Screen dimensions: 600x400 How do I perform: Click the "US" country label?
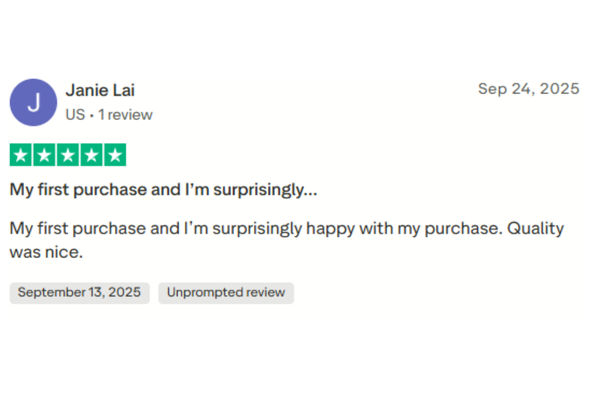pos(75,114)
